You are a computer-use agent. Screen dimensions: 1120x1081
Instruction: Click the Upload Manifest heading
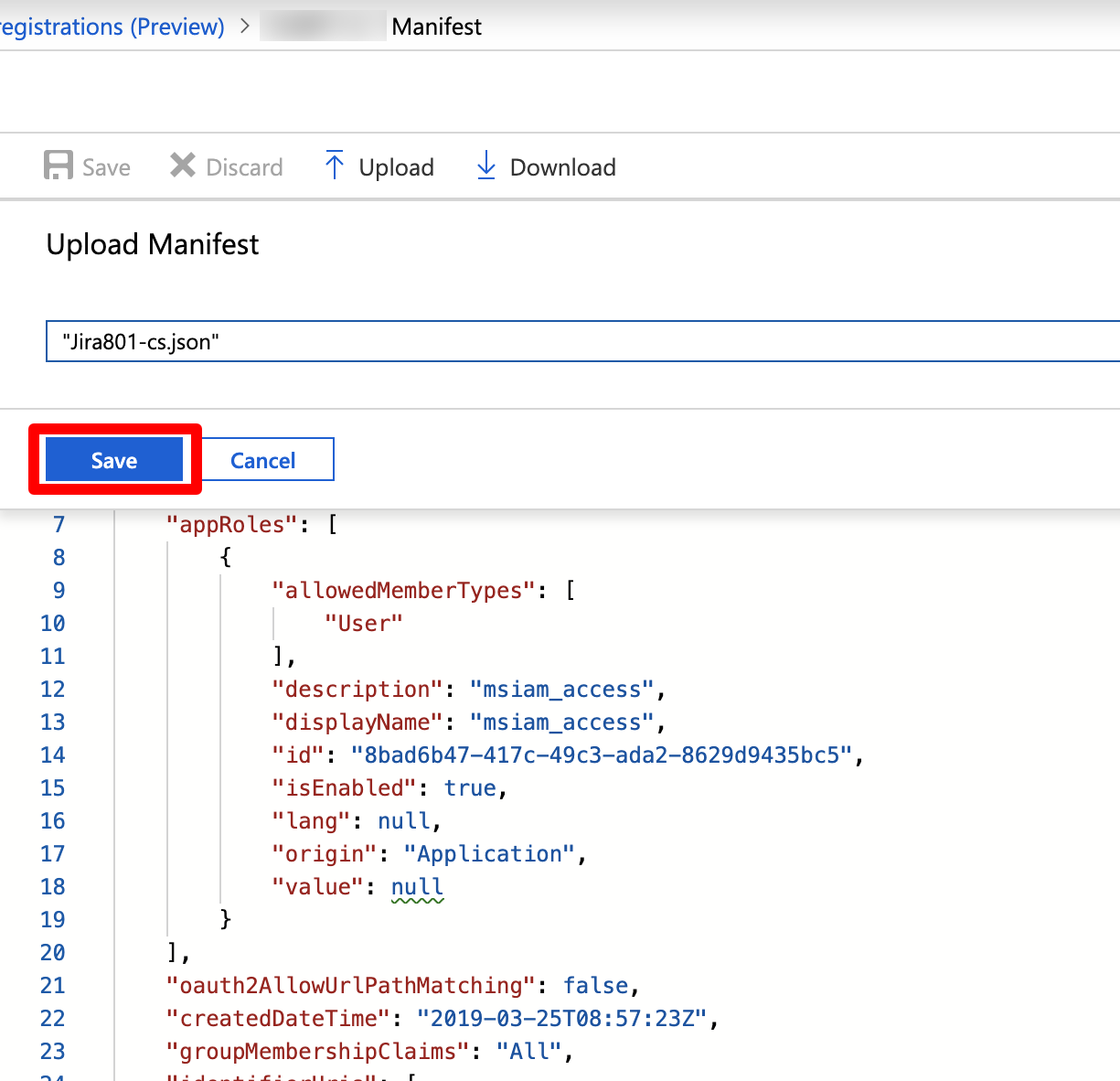point(153,244)
